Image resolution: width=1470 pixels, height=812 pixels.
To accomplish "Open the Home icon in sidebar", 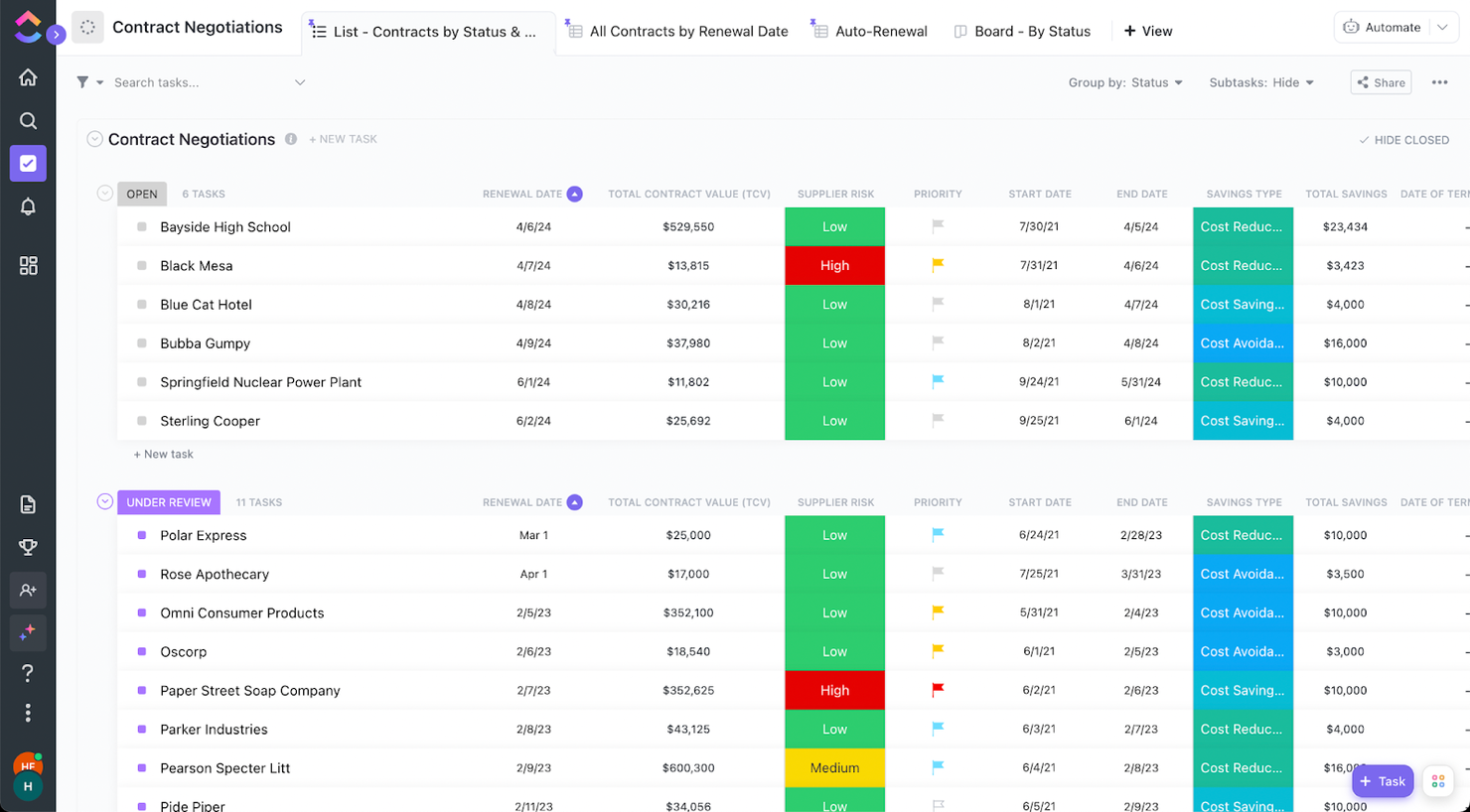I will 28,77.
